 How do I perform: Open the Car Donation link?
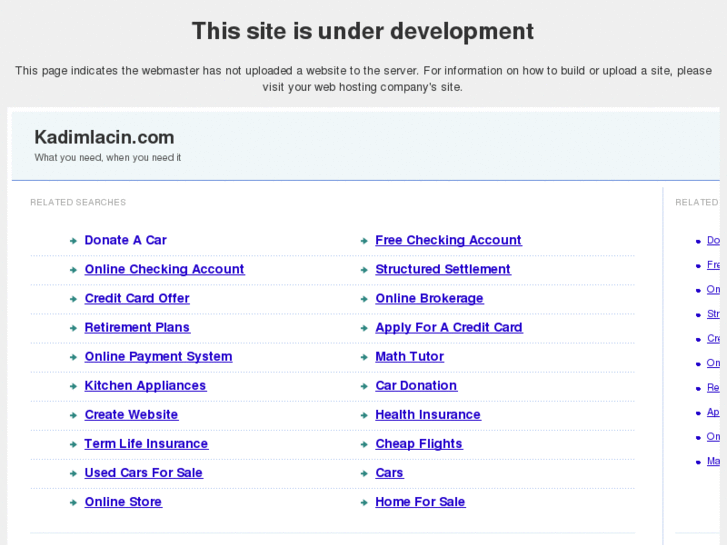(416, 385)
